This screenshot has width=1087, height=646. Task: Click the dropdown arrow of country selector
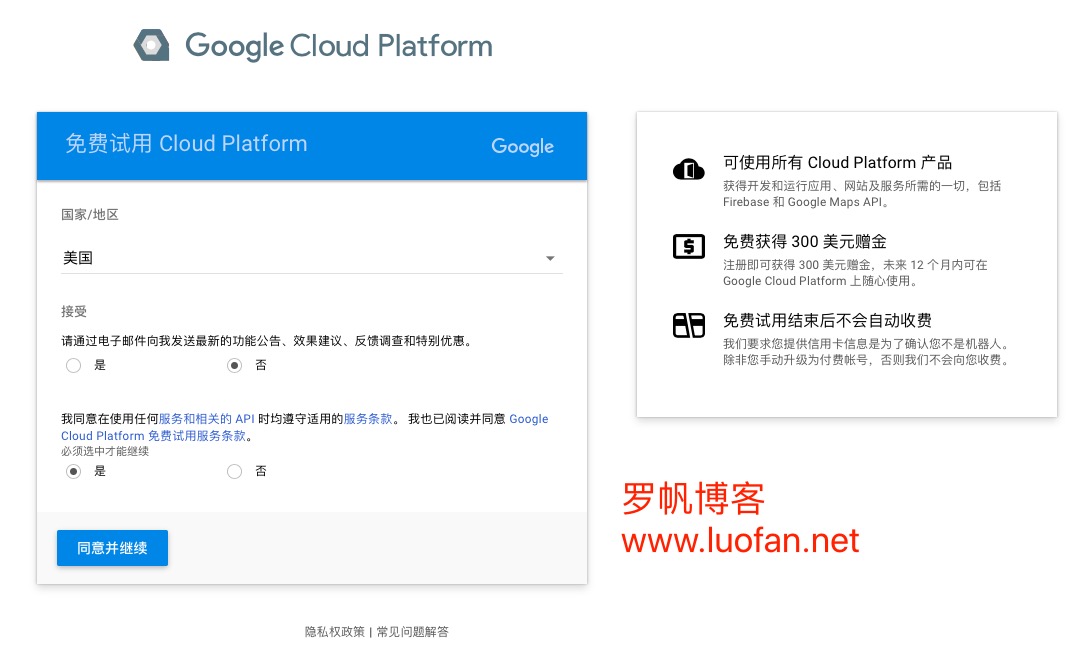point(550,259)
